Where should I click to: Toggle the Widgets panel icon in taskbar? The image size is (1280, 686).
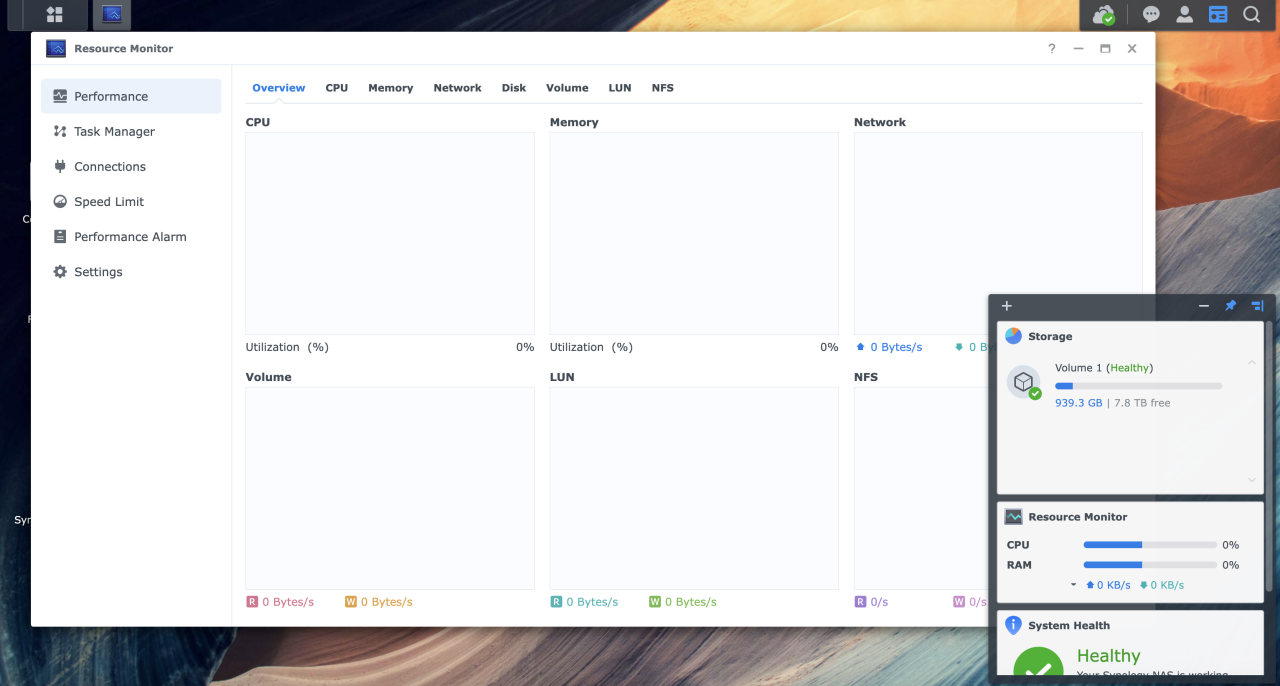[x=1217, y=15]
